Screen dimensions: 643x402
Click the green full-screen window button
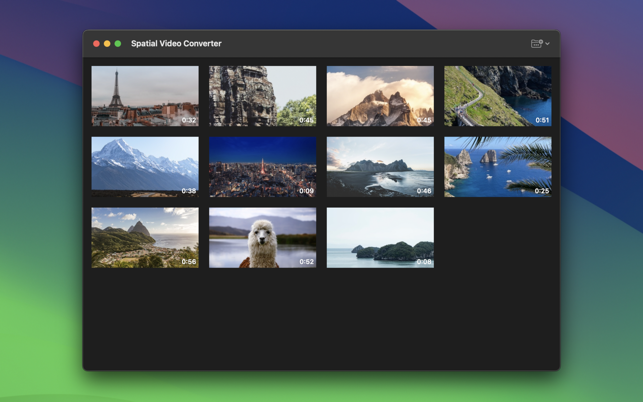pos(118,43)
